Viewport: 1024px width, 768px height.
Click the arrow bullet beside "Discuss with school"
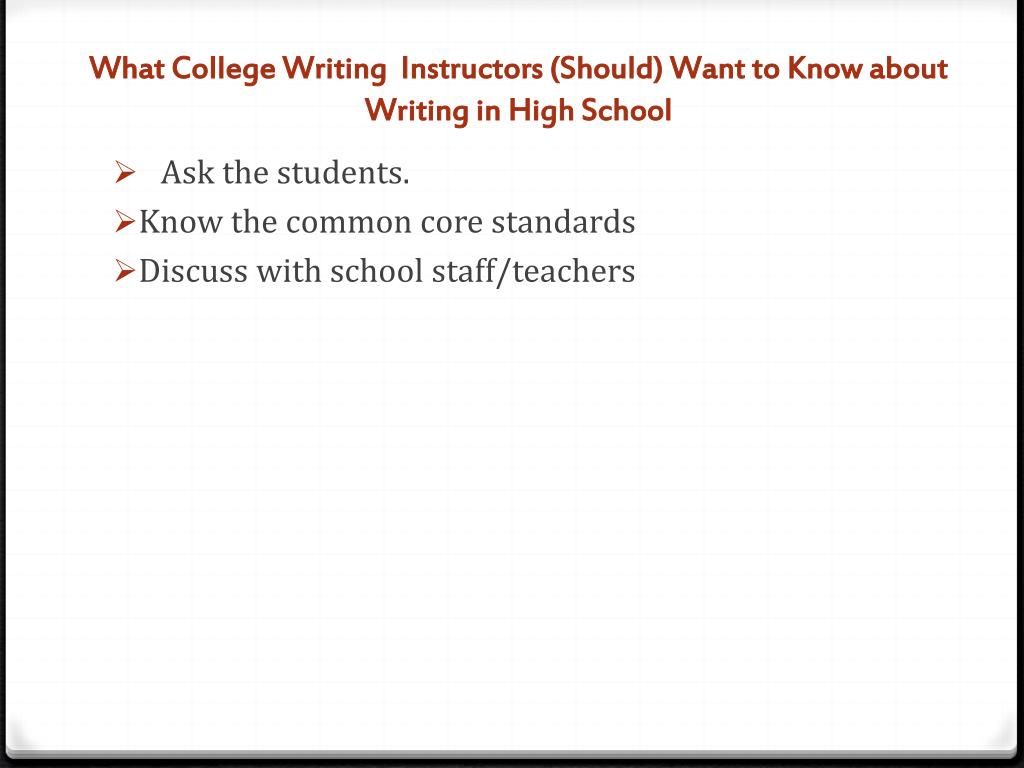[125, 270]
